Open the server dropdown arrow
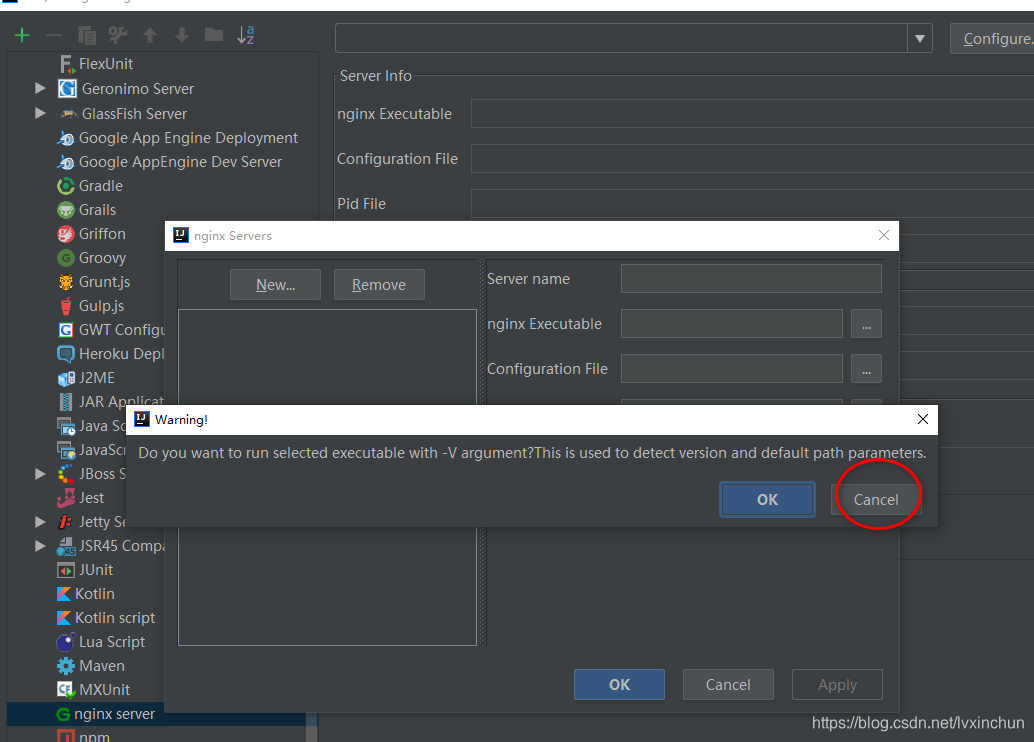The width and height of the screenshot is (1034, 742). coord(920,38)
